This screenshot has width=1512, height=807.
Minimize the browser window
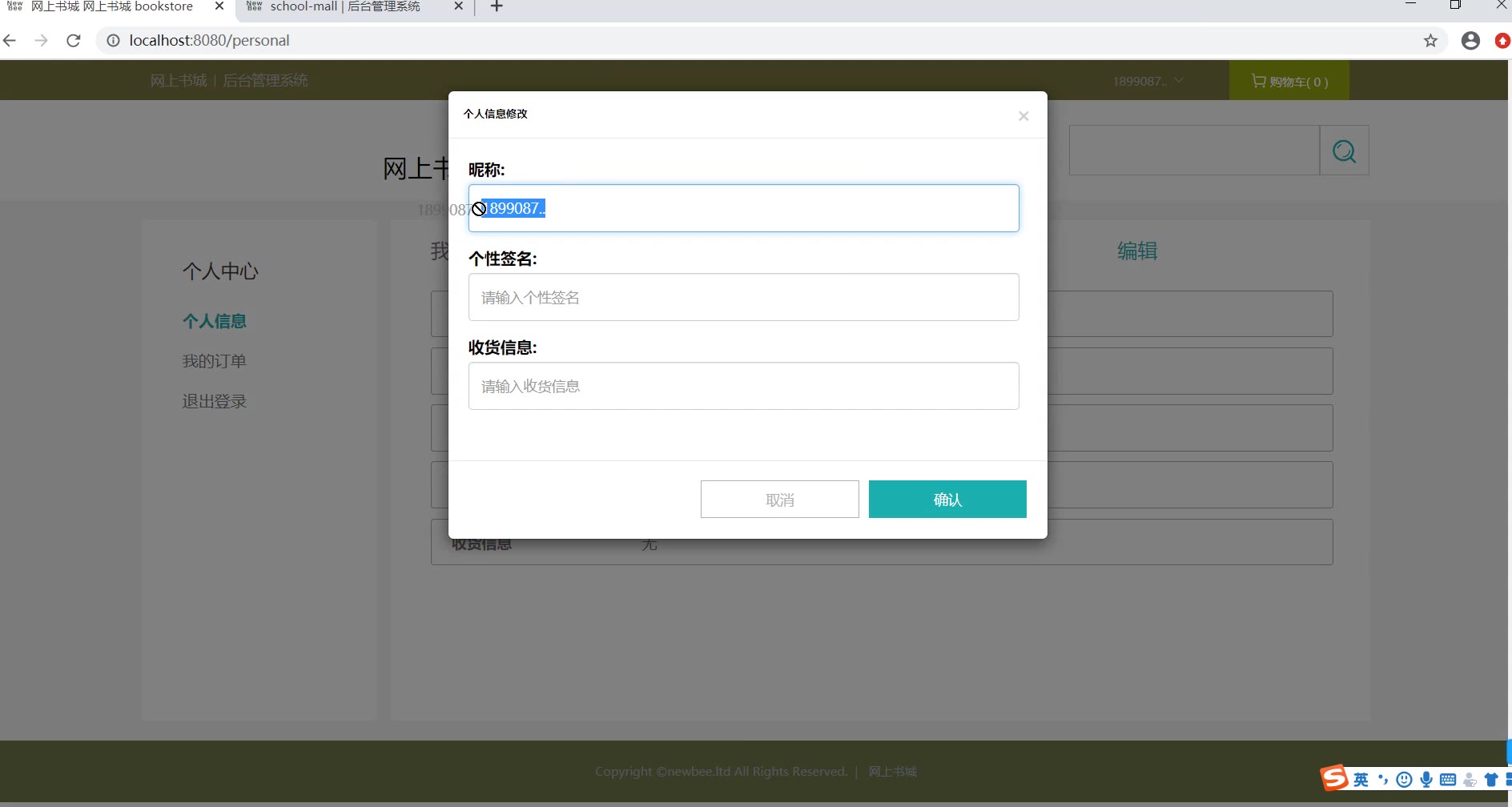pyautogui.click(x=1411, y=5)
